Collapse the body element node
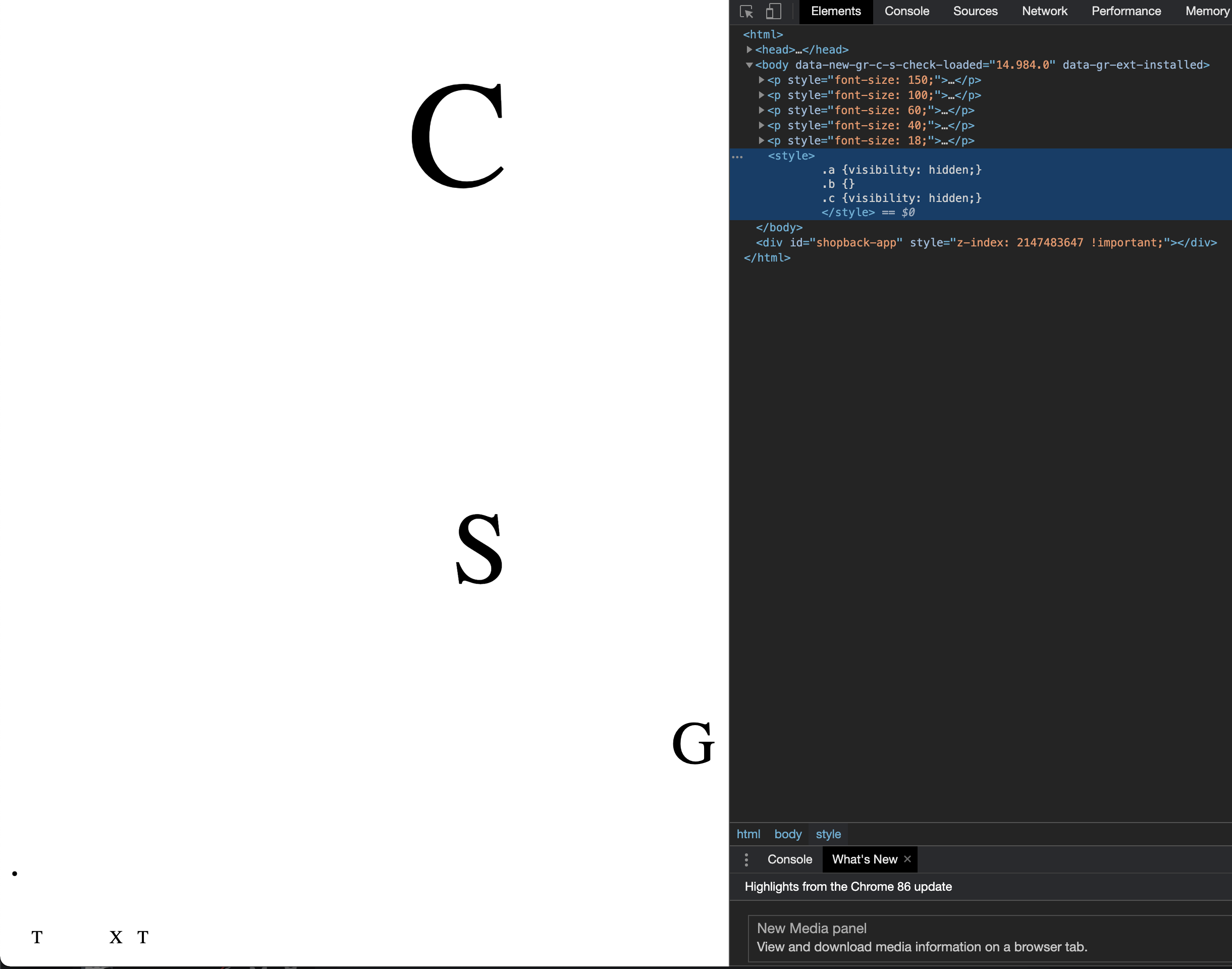The height and width of the screenshot is (969, 1232). click(749, 65)
